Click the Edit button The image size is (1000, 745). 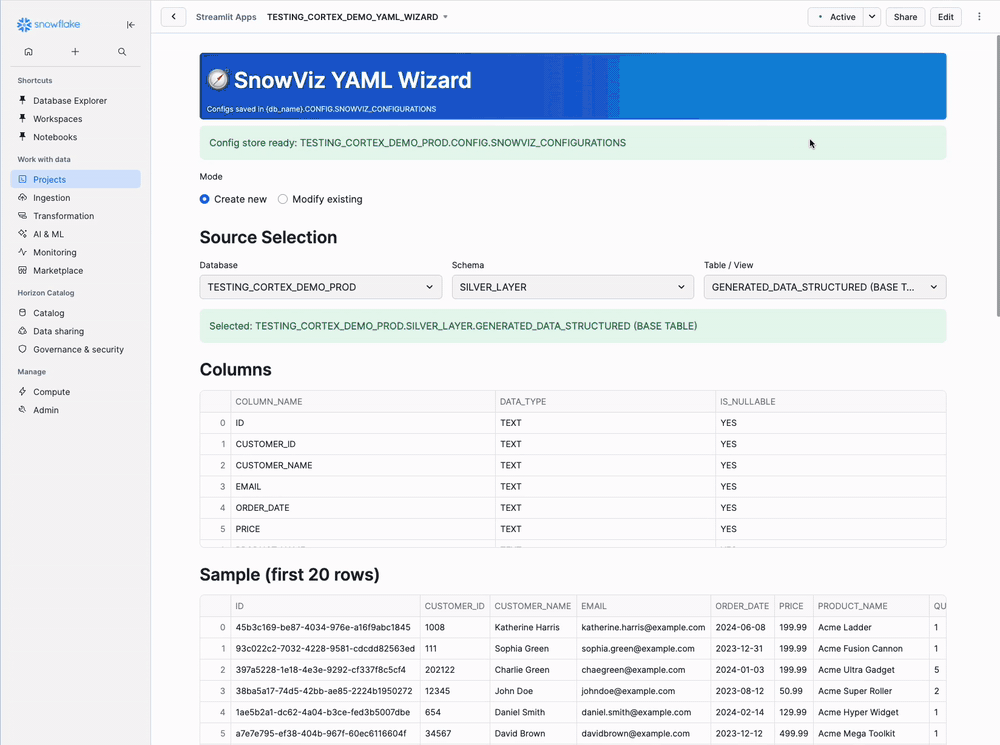[945, 17]
